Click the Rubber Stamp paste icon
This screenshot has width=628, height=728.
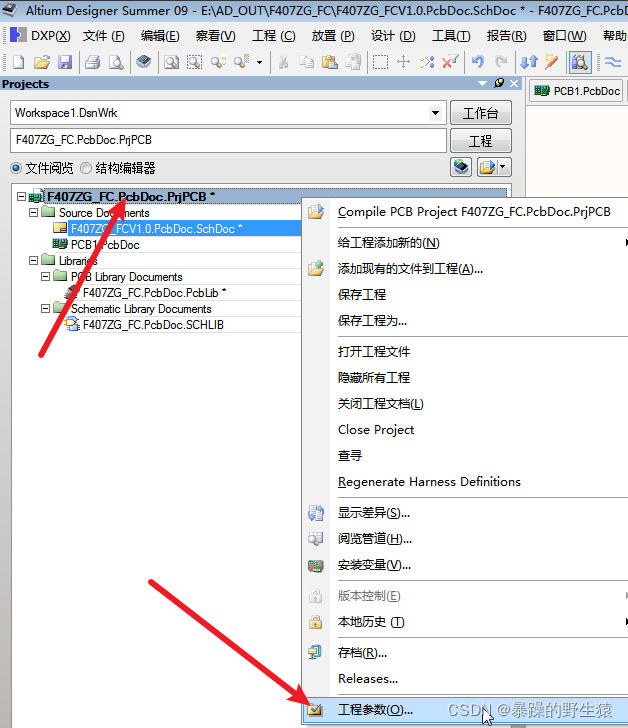tap(353, 62)
